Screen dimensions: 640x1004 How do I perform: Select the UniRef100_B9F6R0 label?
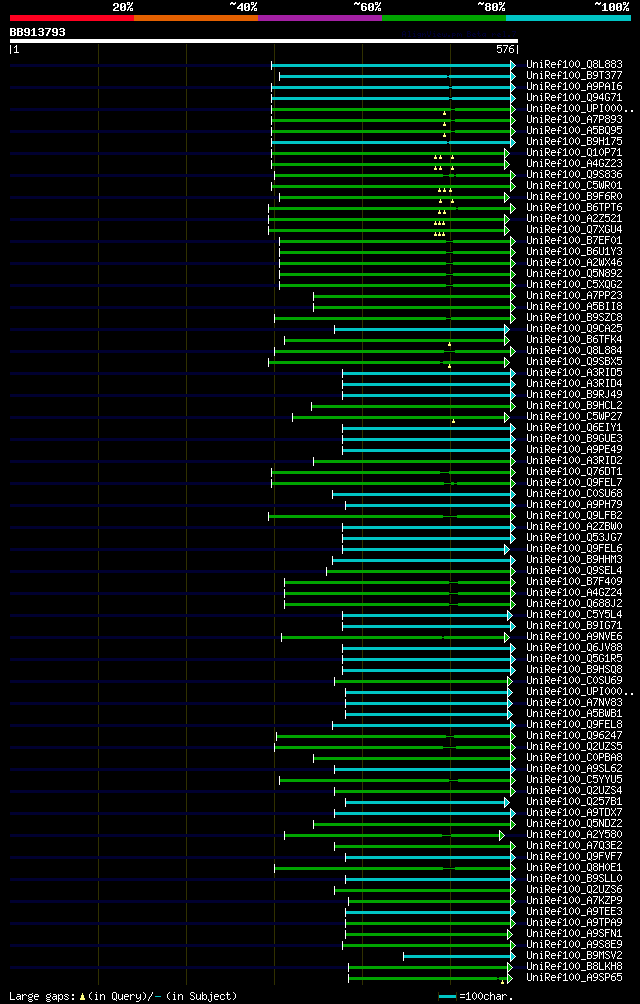574,197
